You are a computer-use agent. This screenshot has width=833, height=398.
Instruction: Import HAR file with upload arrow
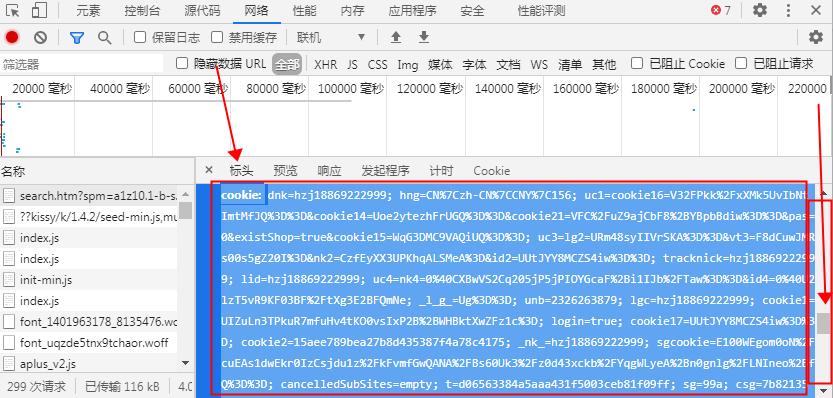(395, 37)
